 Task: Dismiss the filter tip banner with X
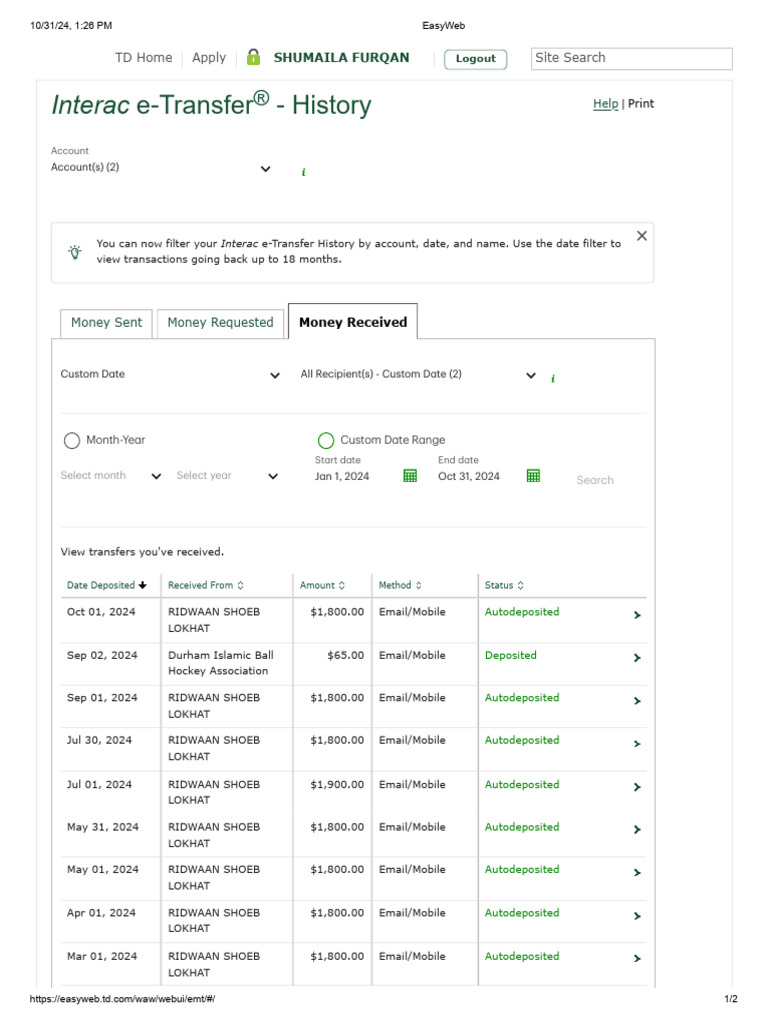pyautogui.click(x=641, y=236)
